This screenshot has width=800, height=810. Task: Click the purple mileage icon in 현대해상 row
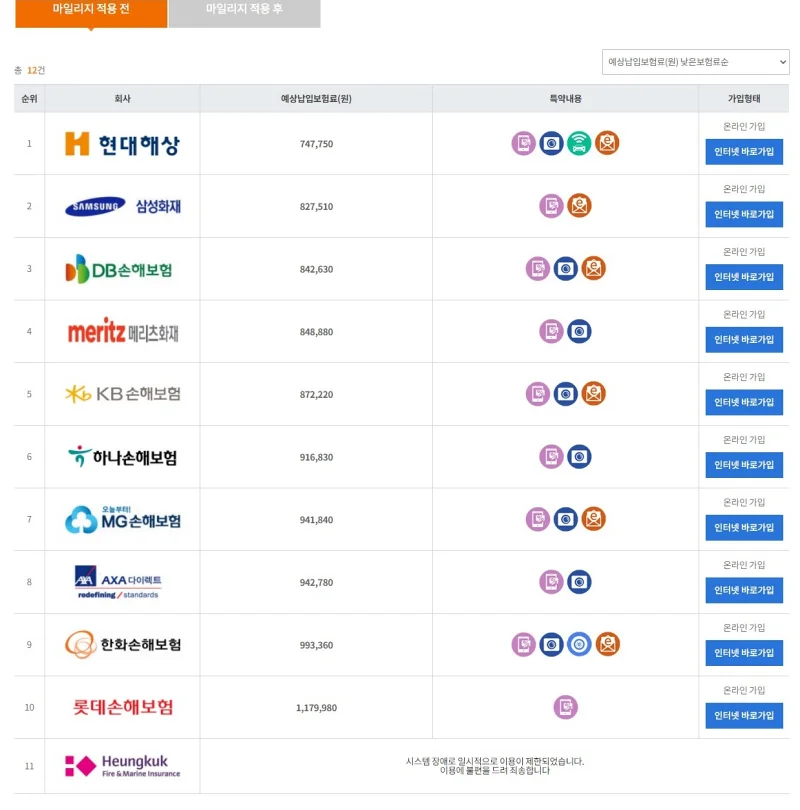click(x=523, y=143)
